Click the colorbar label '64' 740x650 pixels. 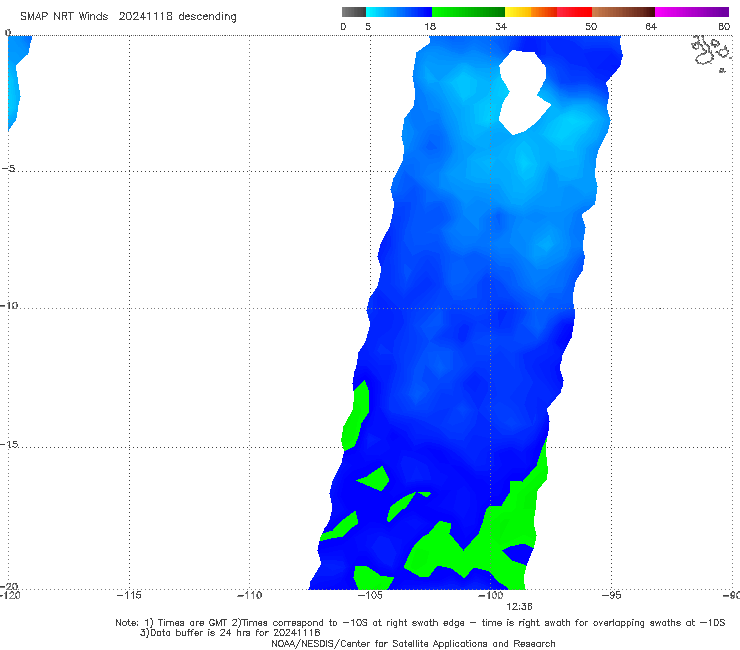coord(651,26)
